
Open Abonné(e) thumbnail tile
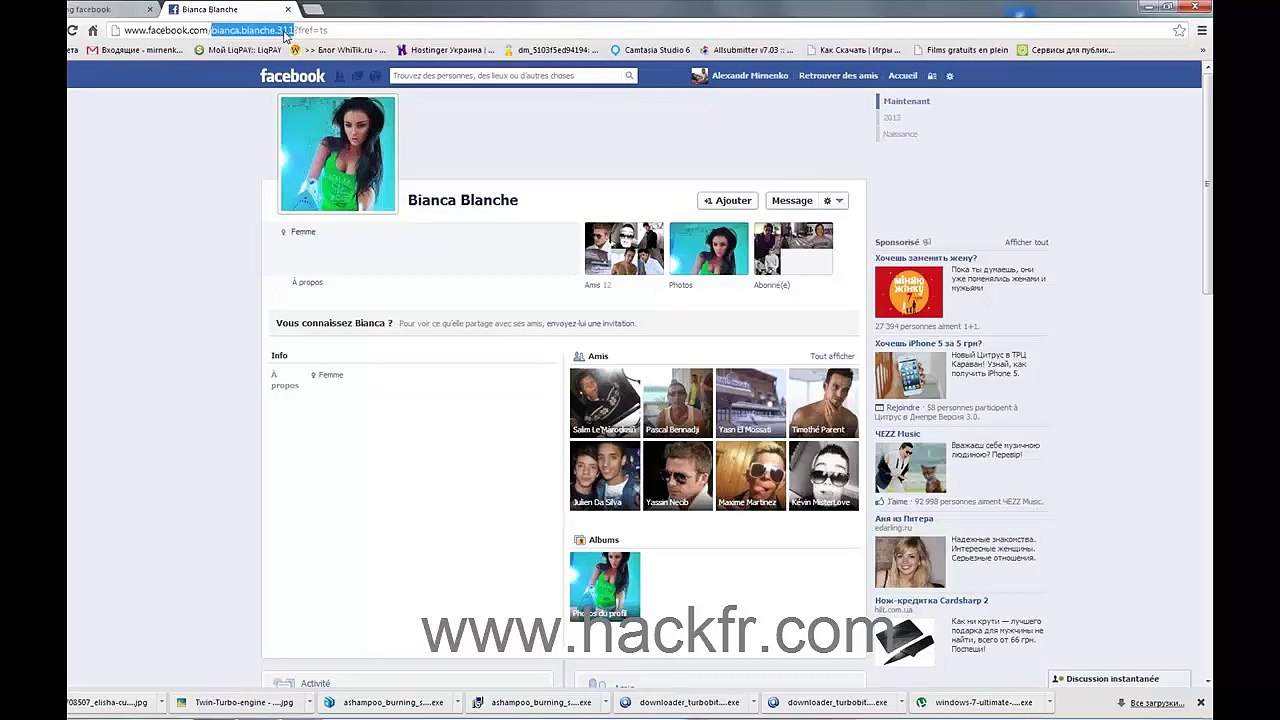tap(793, 248)
